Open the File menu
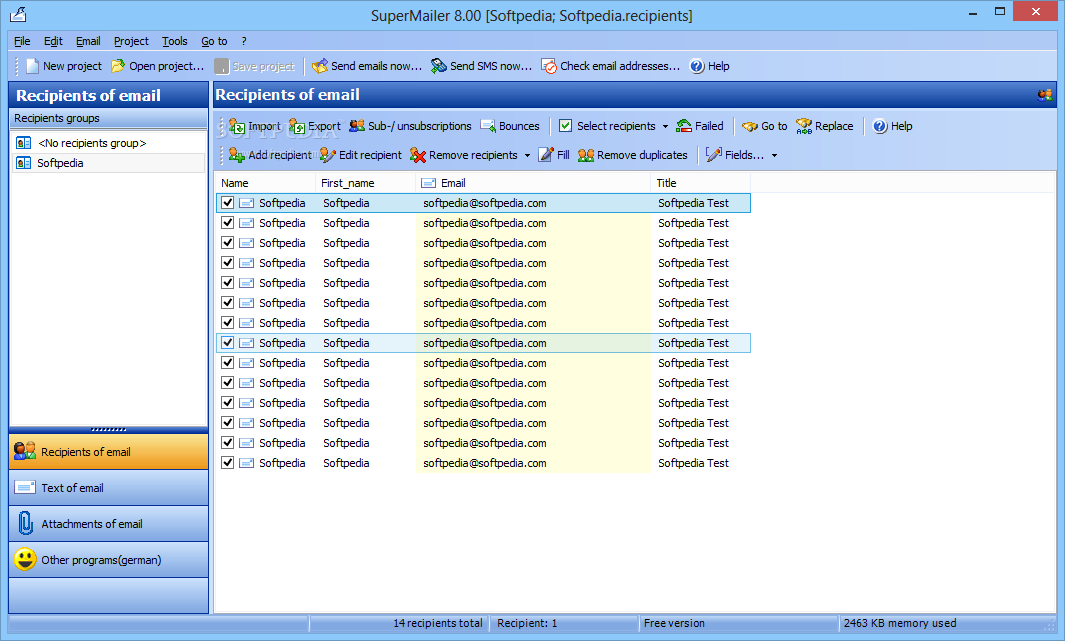This screenshot has height=641, width=1065. [x=22, y=41]
